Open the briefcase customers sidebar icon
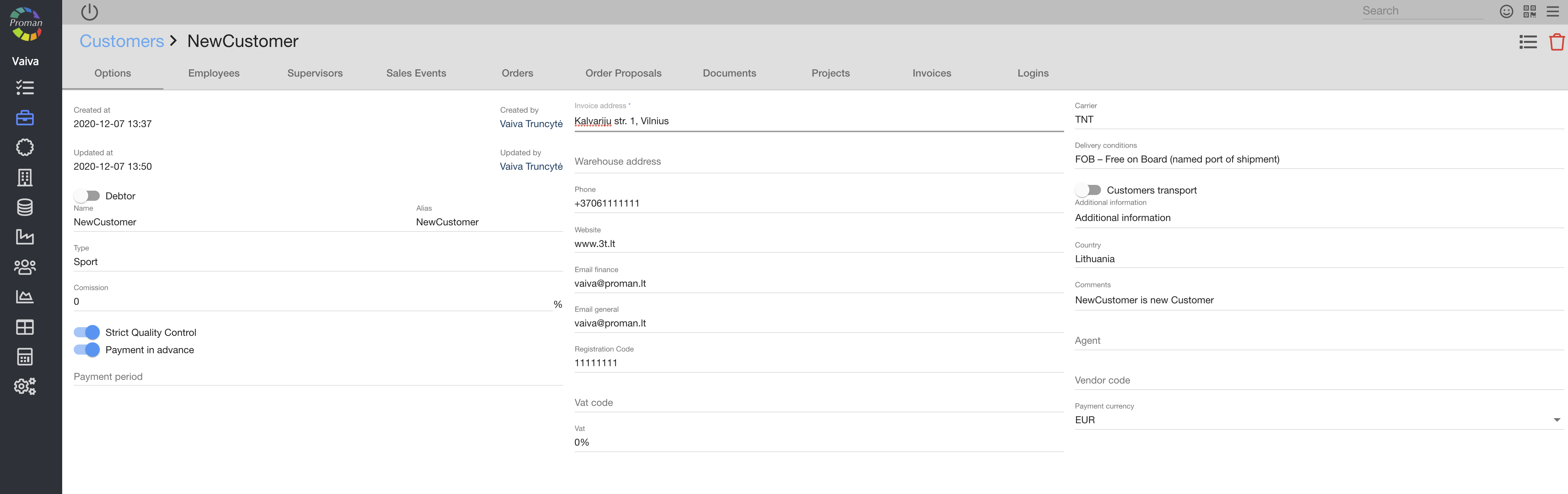 point(25,117)
